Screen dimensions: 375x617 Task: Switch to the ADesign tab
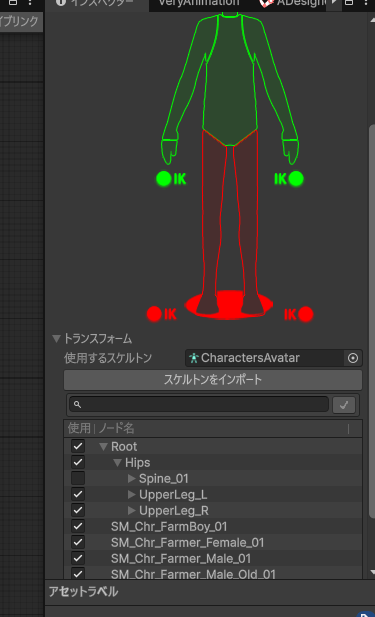(293, 3)
